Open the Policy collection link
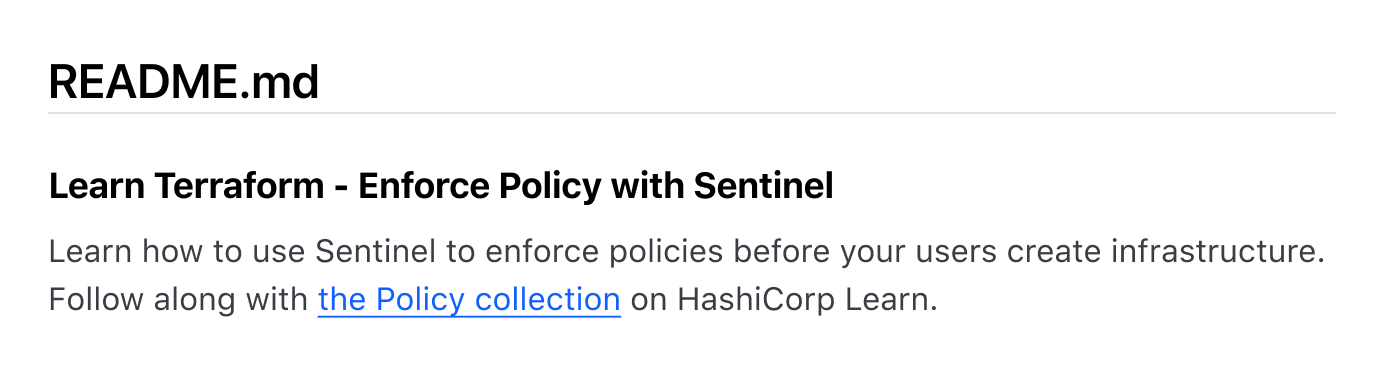The width and height of the screenshot is (1384, 370). click(x=469, y=300)
